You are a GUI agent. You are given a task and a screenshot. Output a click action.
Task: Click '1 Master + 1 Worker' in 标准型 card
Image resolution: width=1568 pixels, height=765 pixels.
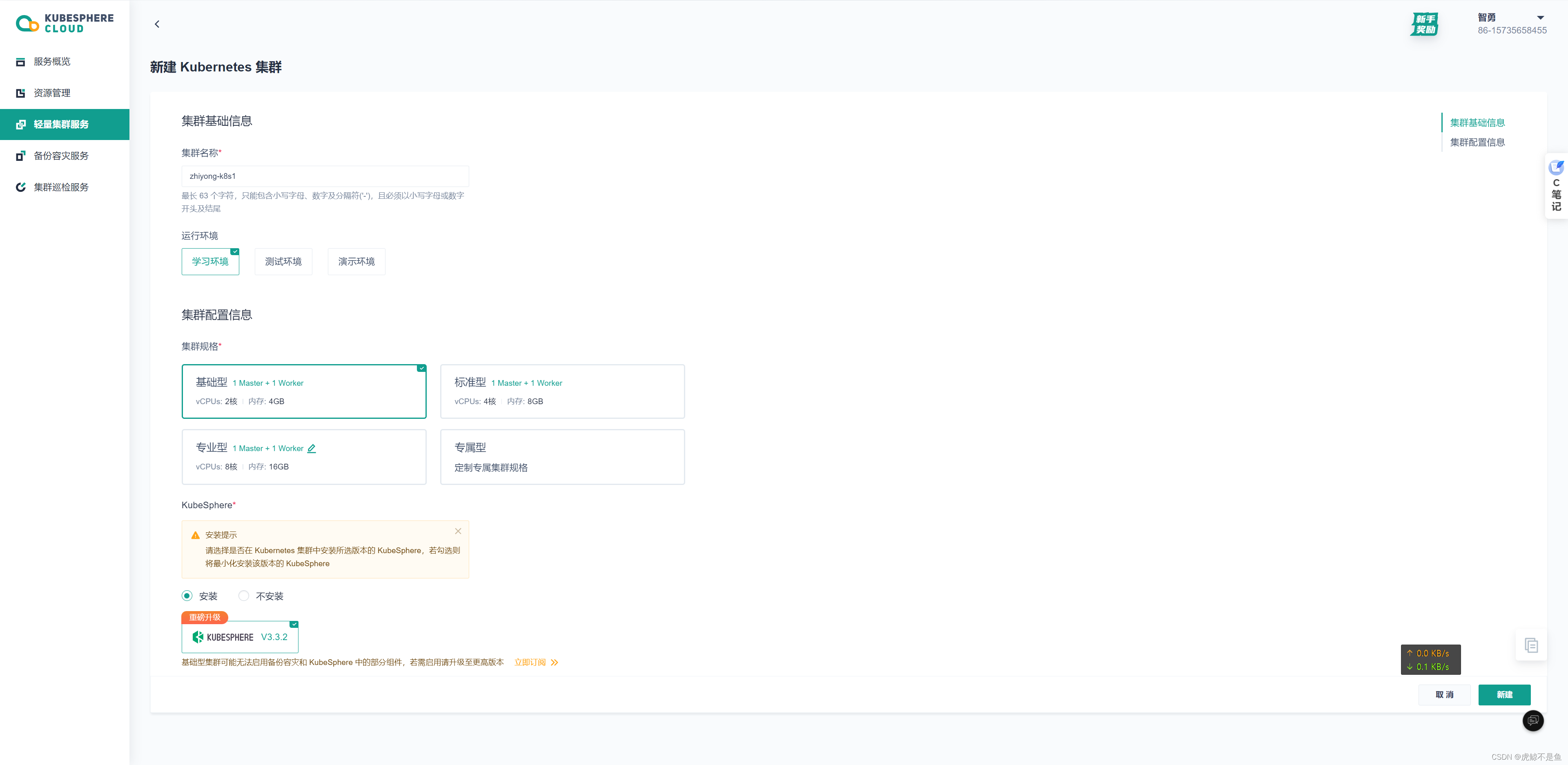point(526,383)
